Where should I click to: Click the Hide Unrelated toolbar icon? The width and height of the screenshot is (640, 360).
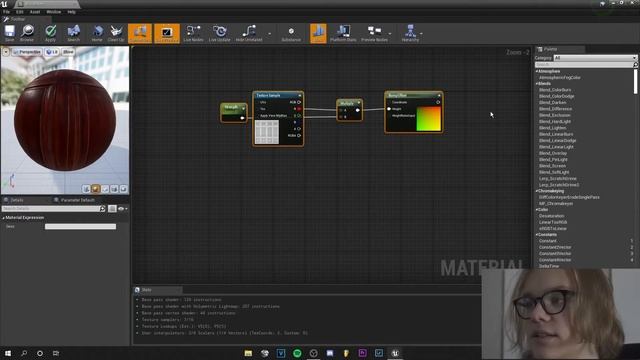click(249, 33)
